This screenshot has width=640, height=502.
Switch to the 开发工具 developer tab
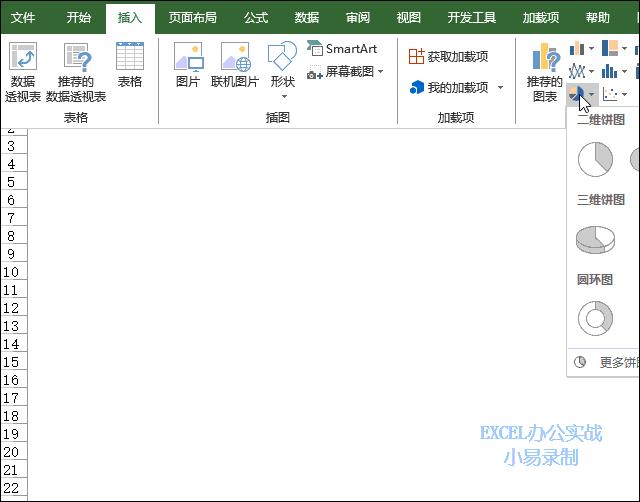472,18
